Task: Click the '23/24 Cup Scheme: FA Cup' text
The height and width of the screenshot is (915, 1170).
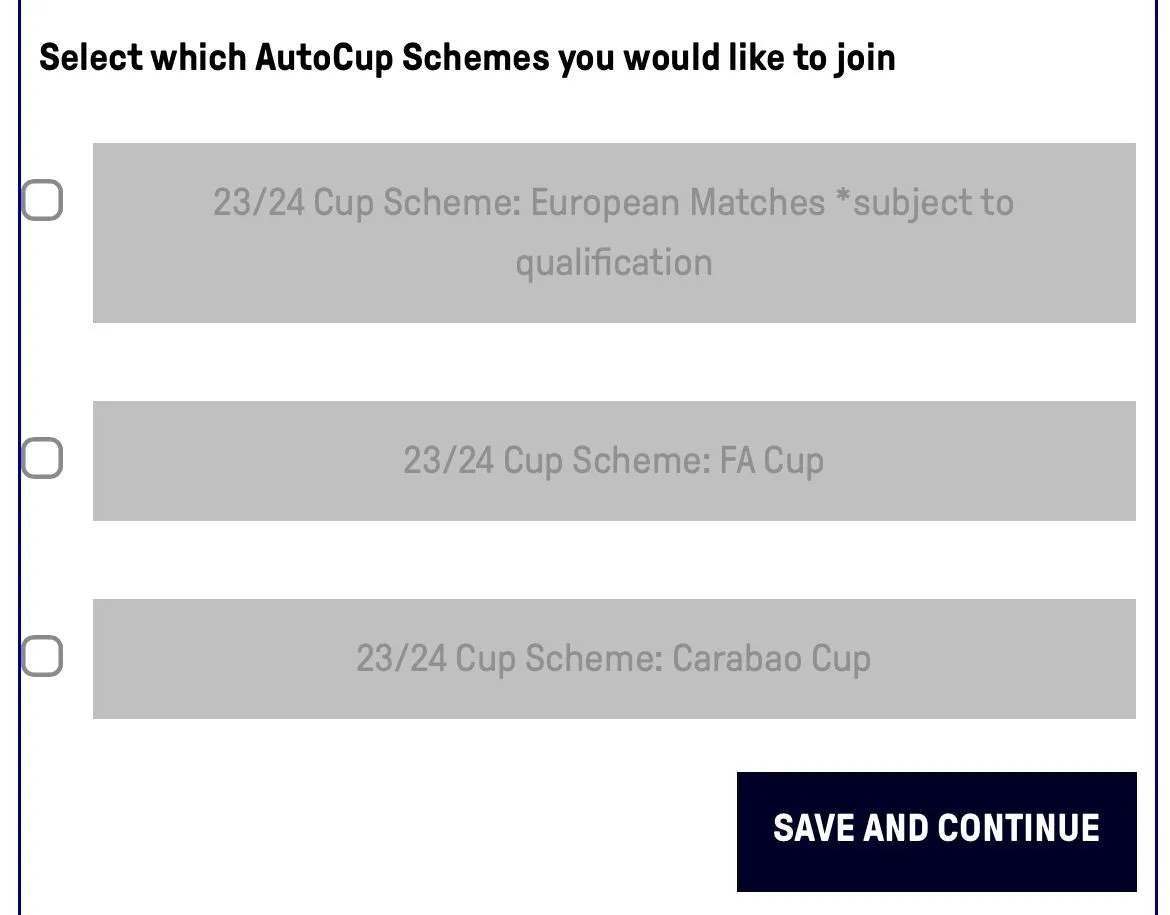Action: coord(614,461)
